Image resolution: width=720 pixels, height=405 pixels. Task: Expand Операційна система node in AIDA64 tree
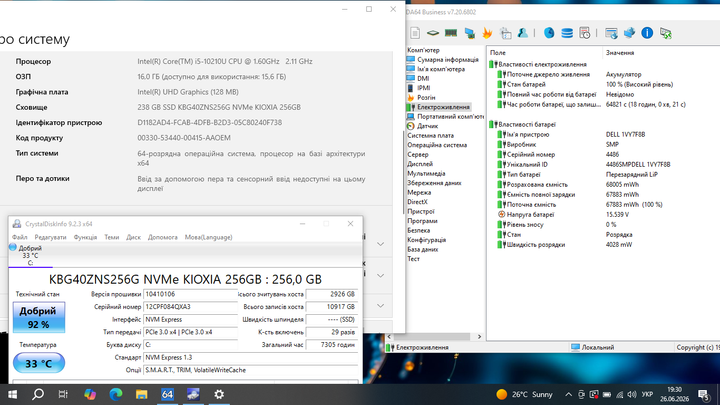click(x=437, y=145)
